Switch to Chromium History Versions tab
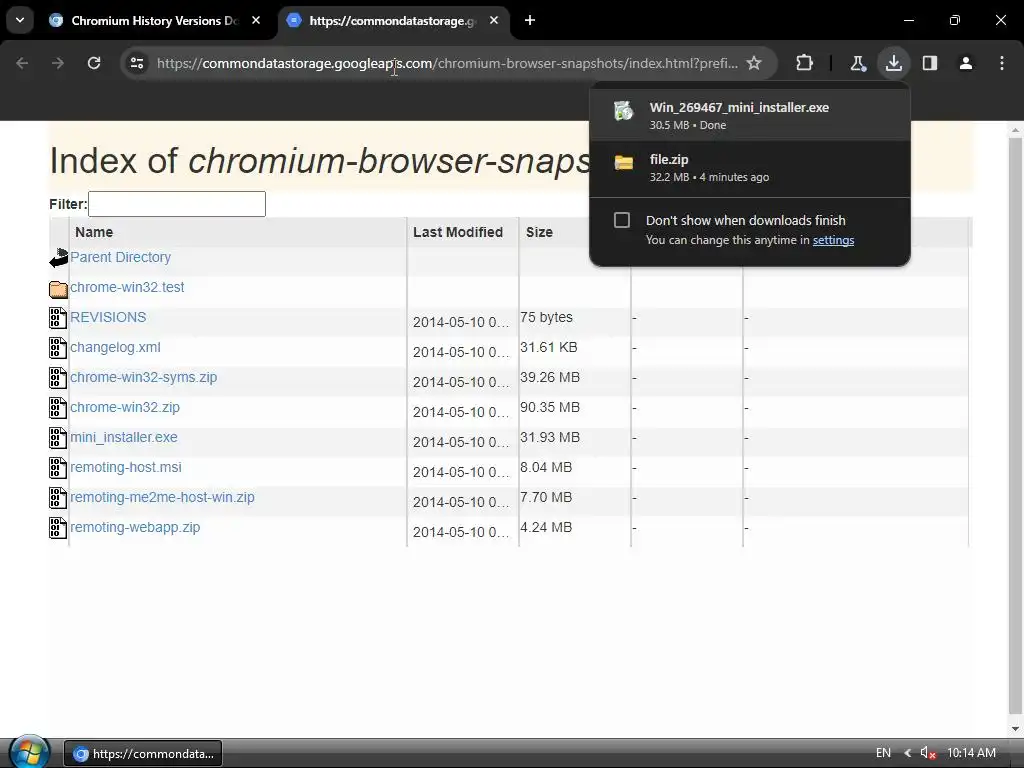 click(x=155, y=20)
